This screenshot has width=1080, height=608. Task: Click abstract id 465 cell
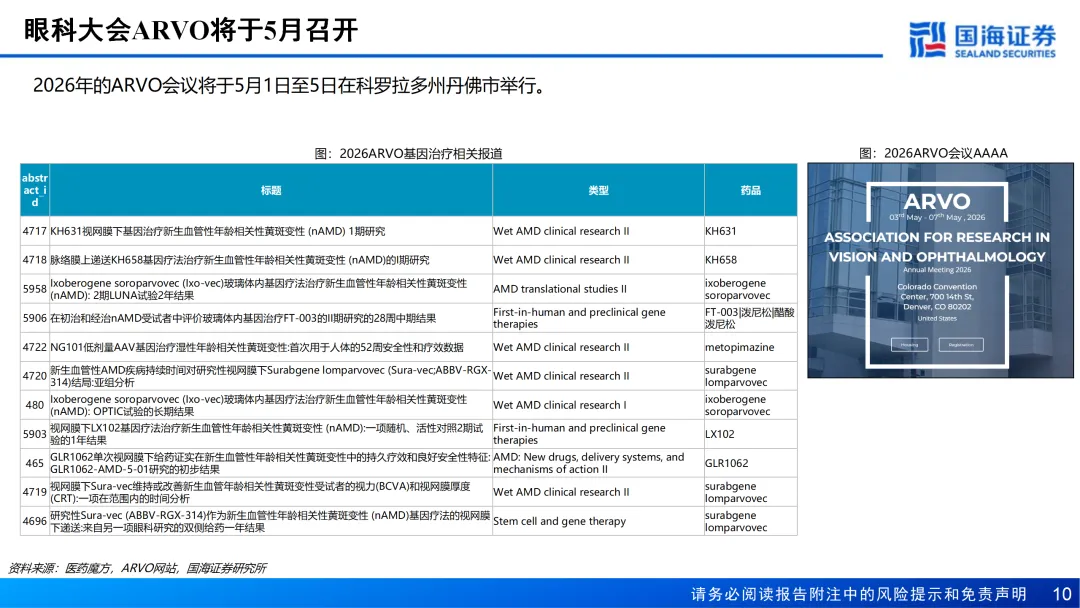click(35, 463)
